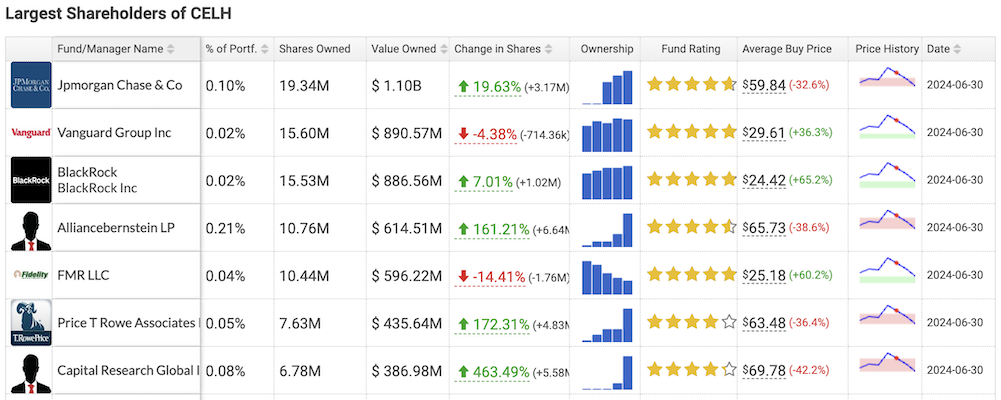Open Vanguard Group Inc fund link
The height and width of the screenshot is (400, 1001).
114,133
